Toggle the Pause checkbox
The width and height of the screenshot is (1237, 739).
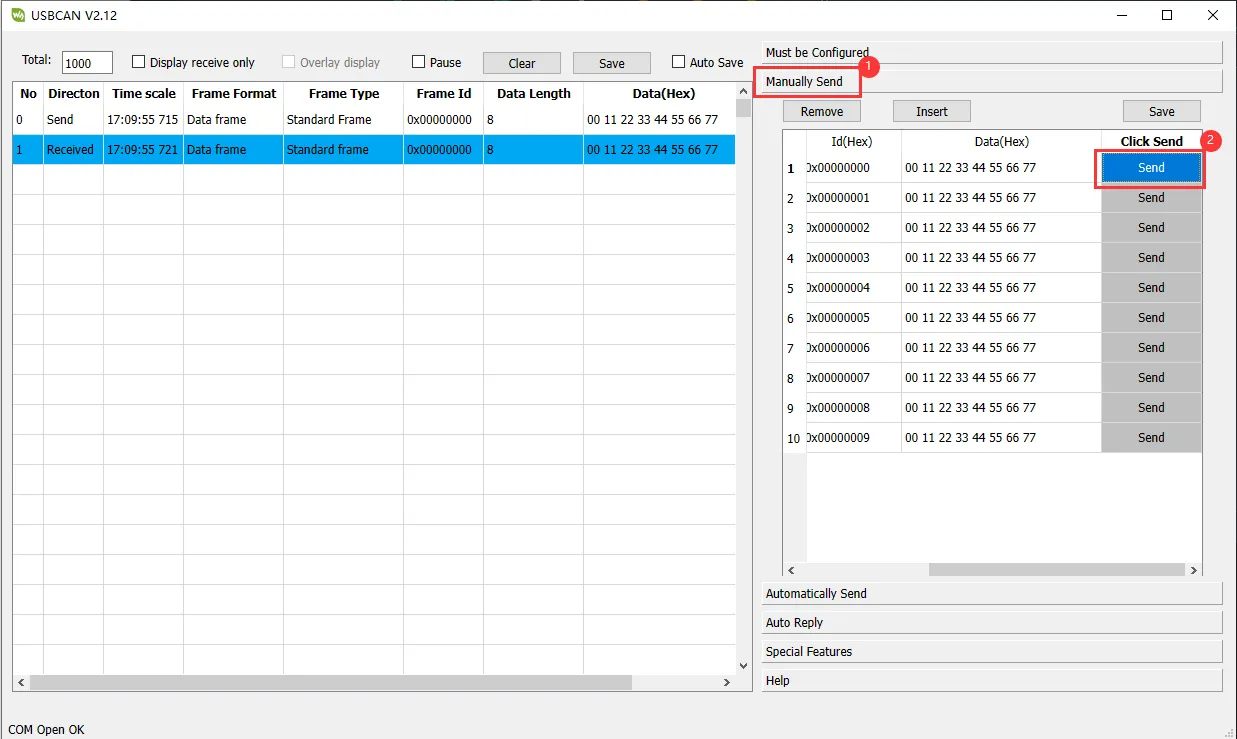point(419,62)
